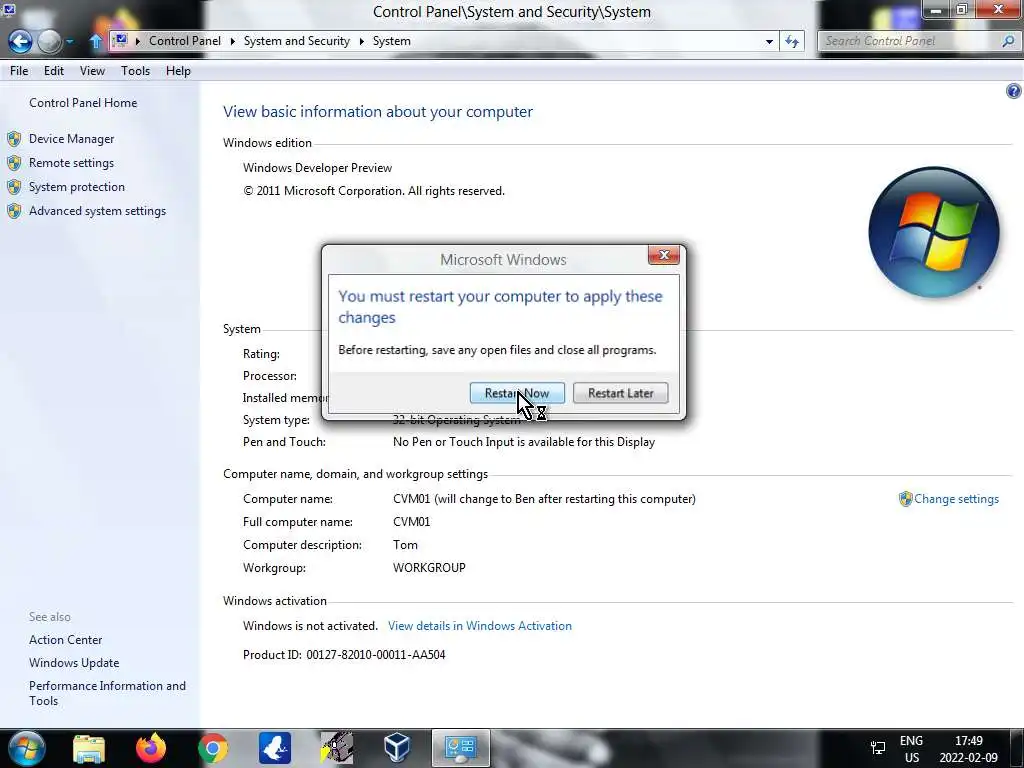This screenshot has width=1024, height=768.
Task: Click Windows Developer Preview text
Action: (317, 168)
